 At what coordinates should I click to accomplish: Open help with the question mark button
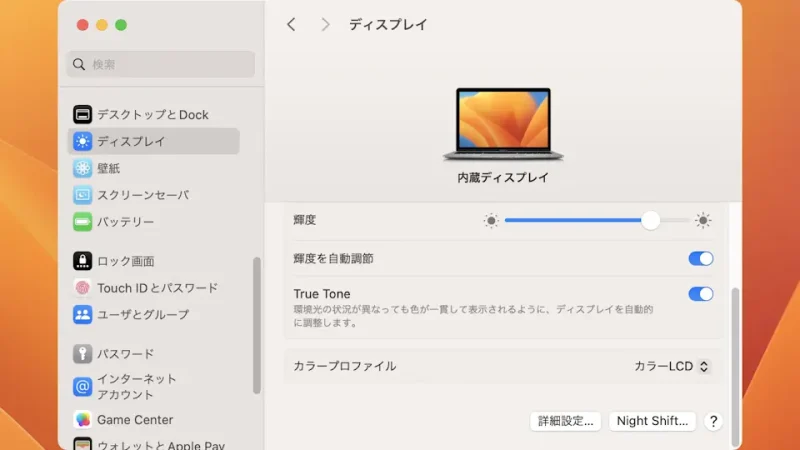[713, 421]
